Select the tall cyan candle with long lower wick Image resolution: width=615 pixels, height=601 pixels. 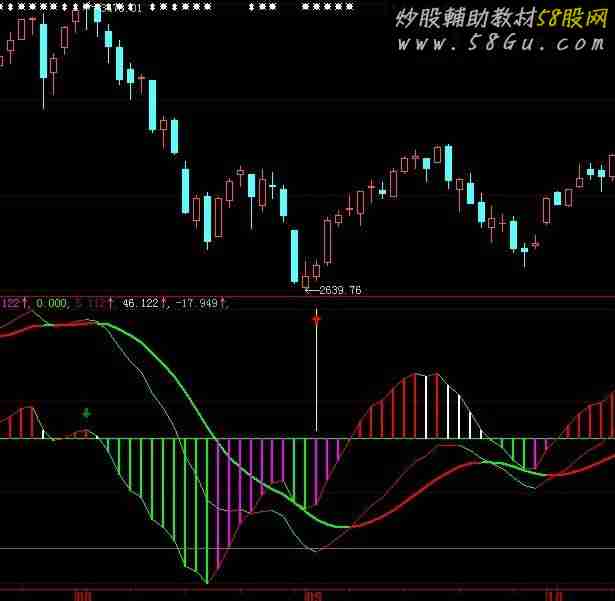44,51
